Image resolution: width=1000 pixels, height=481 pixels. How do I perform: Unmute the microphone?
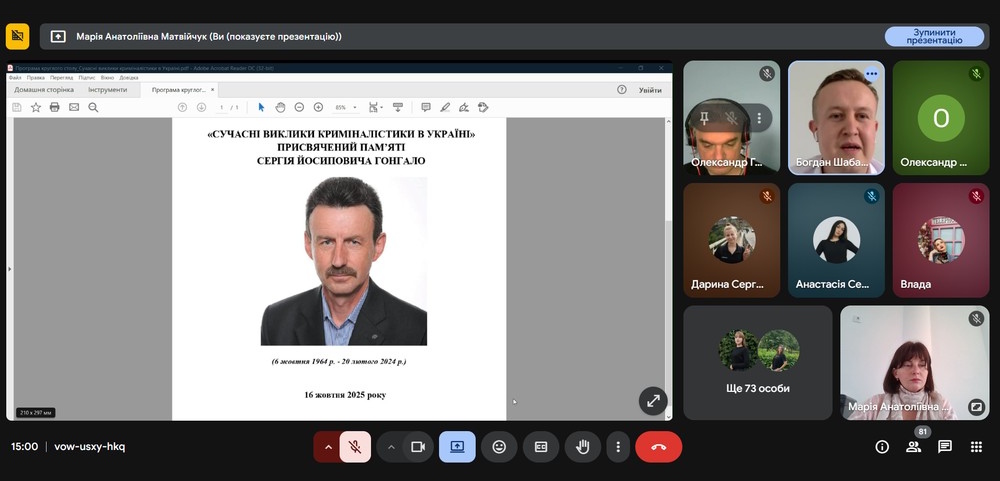click(355, 447)
